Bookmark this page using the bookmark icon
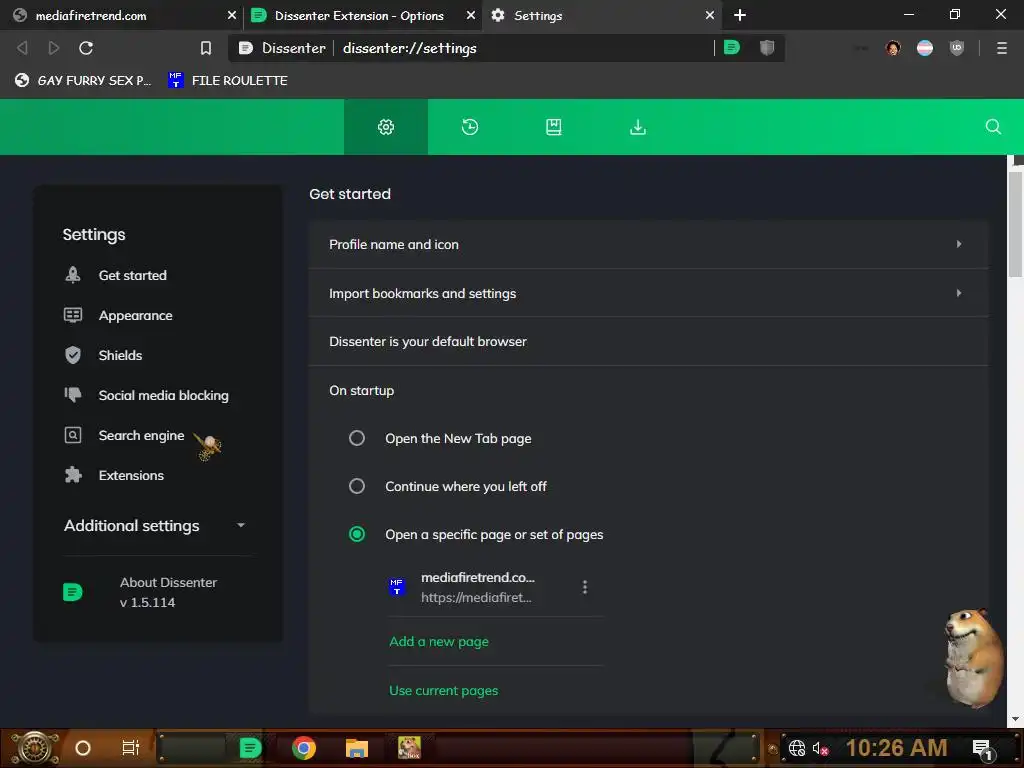Screen dimensions: 1024x768 [x=206, y=48]
